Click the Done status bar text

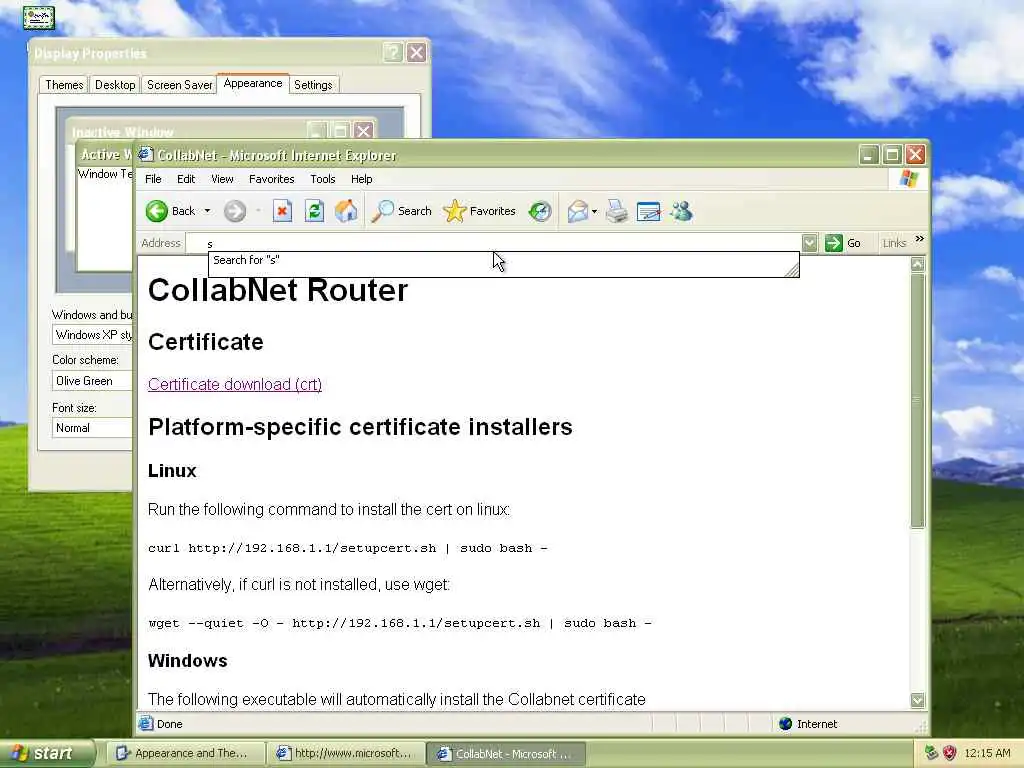(169, 724)
